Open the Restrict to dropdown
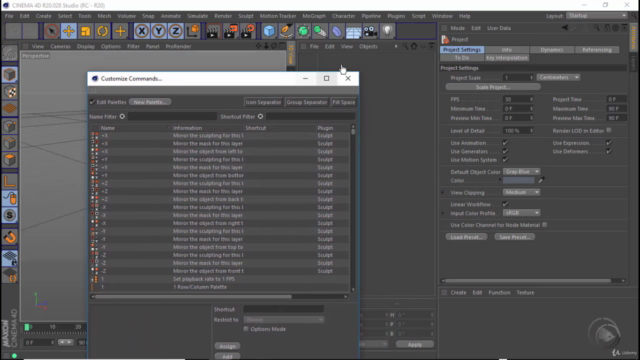The image size is (640, 360). click(x=284, y=320)
